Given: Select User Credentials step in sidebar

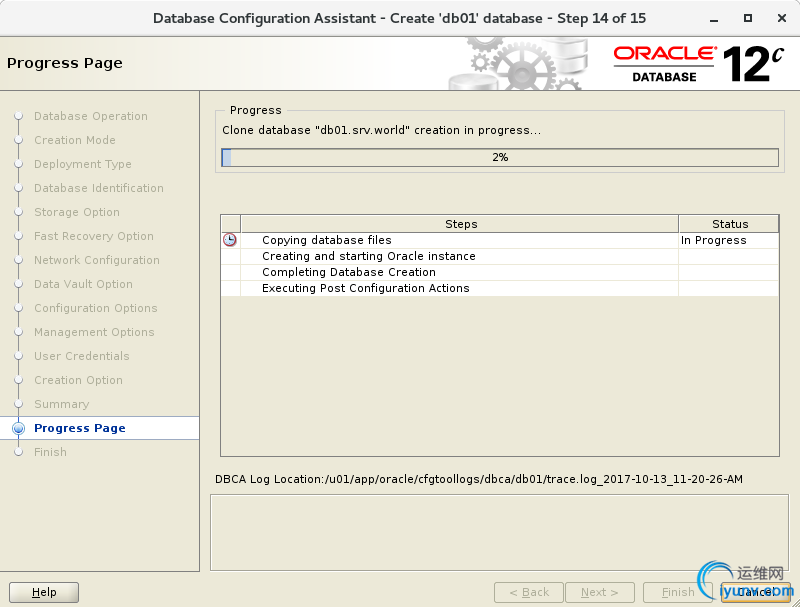Looking at the screenshot, I should tap(82, 356).
